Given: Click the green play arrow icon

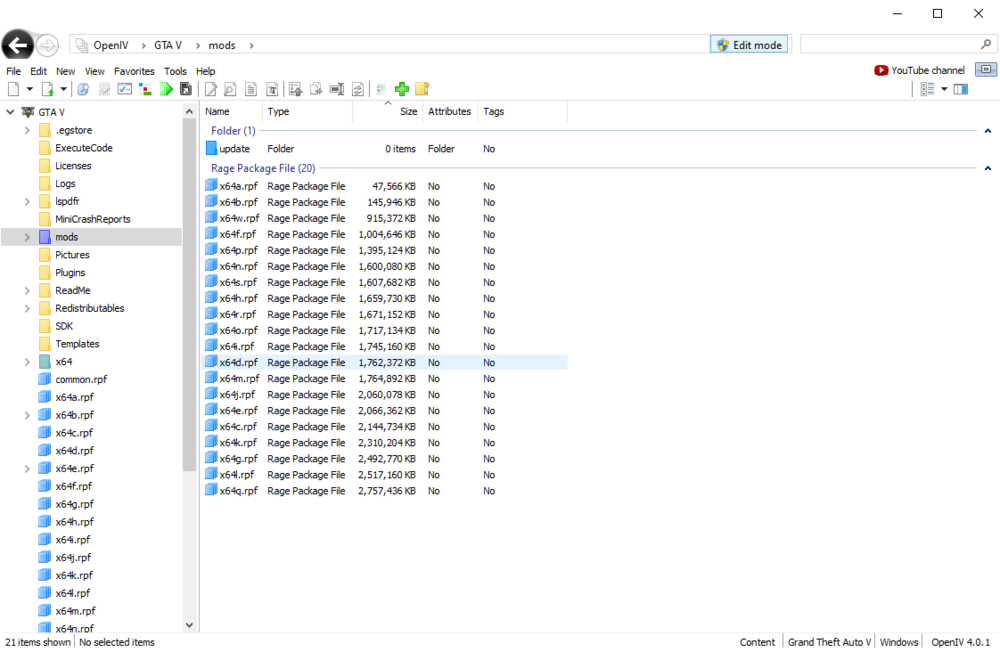Looking at the screenshot, I should tap(166, 89).
